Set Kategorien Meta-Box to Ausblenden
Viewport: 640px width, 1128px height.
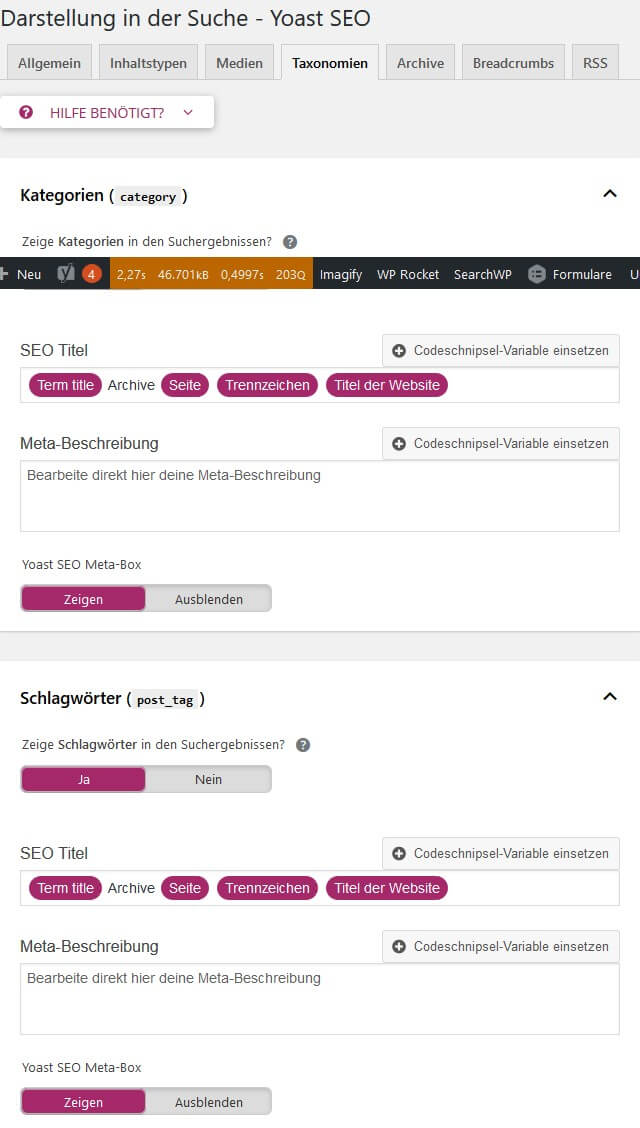tap(209, 599)
